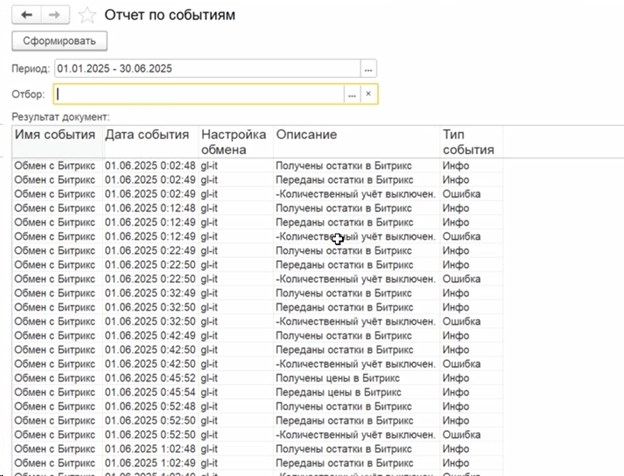Select the Дата события column header

pyautogui.click(x=147, y=135)
